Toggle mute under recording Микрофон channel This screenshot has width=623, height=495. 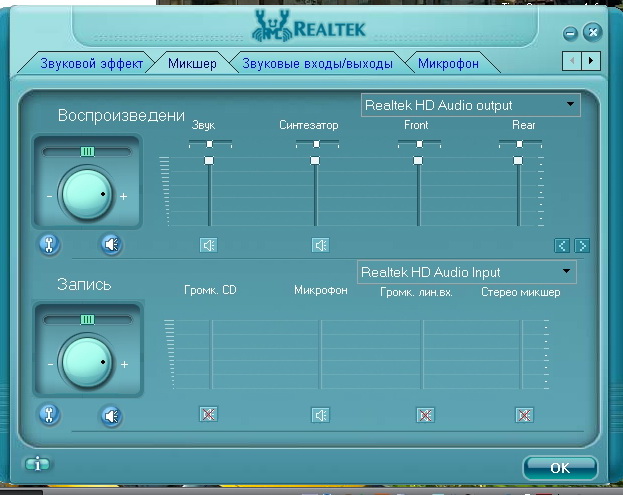[320, 414]
